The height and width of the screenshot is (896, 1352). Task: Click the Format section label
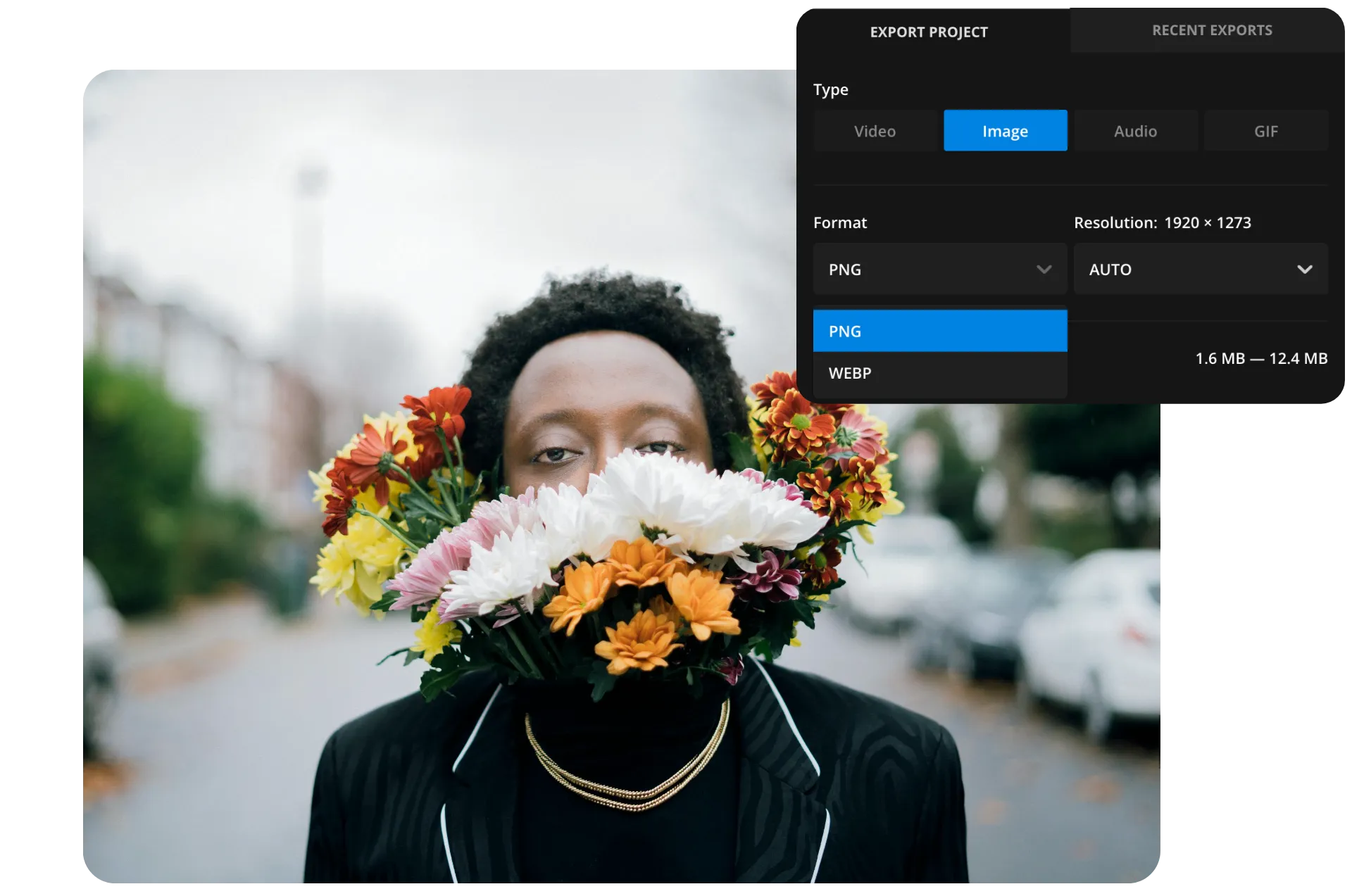pyautogui.click(x=840, y=222)
